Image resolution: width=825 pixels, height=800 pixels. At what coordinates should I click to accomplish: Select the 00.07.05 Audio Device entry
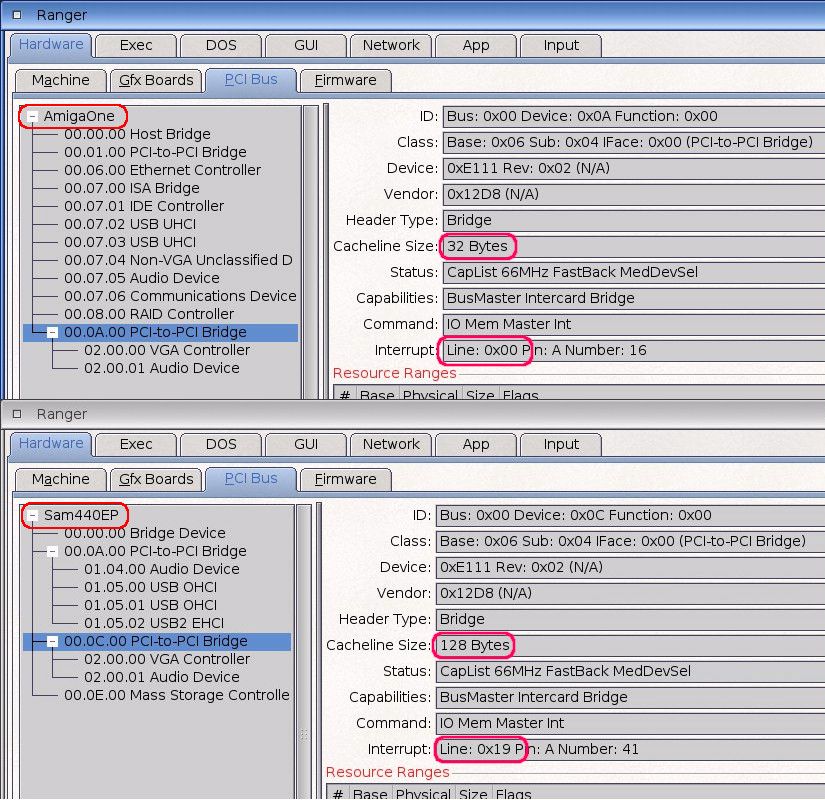(142, 278)
